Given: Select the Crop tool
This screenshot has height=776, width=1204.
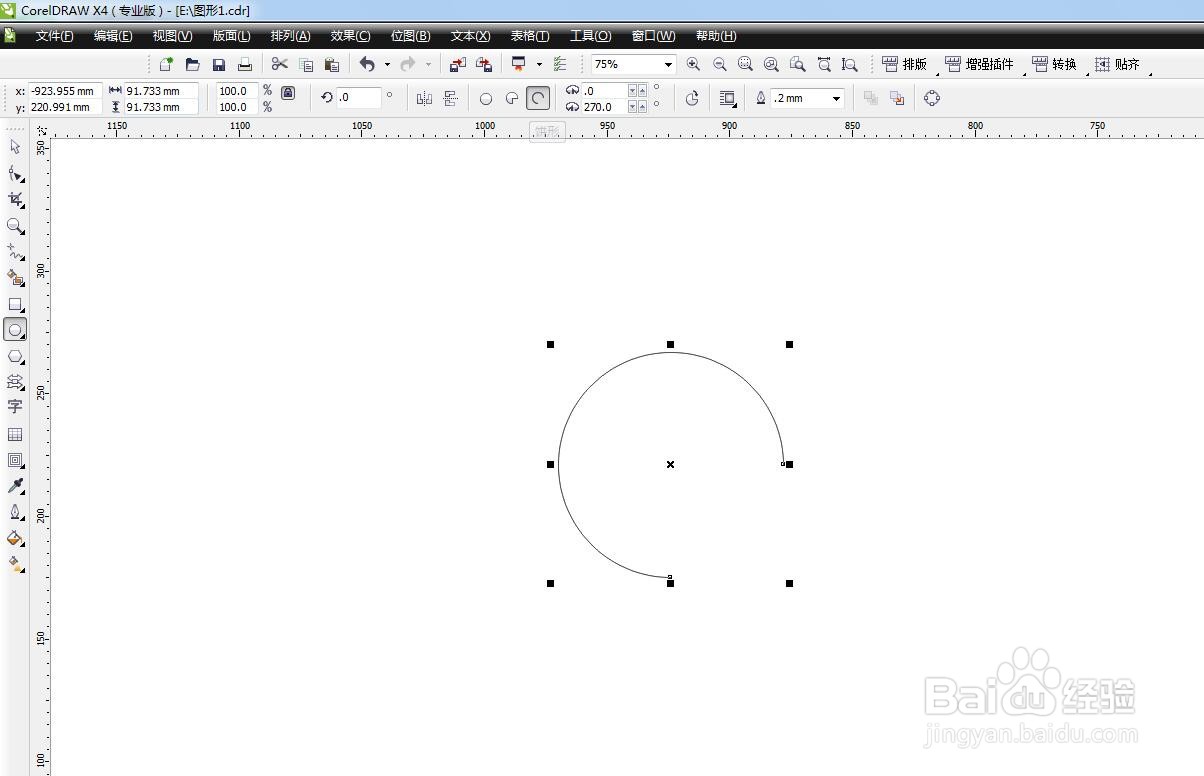Looking at the screenshot, I should pyautogui.click(x=15, y=200).
